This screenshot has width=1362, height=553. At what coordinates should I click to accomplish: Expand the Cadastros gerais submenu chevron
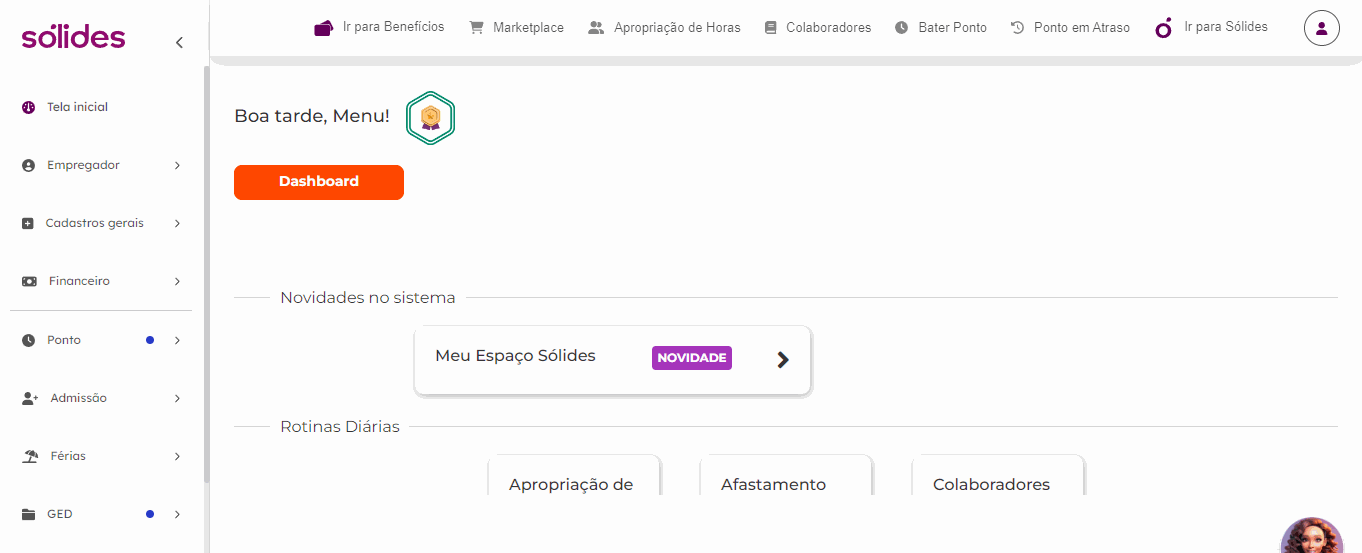click(x=177, y=223)
